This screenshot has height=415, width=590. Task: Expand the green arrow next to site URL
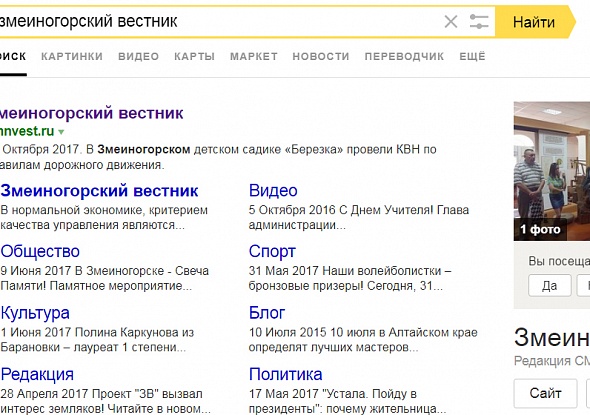(61, 132)
